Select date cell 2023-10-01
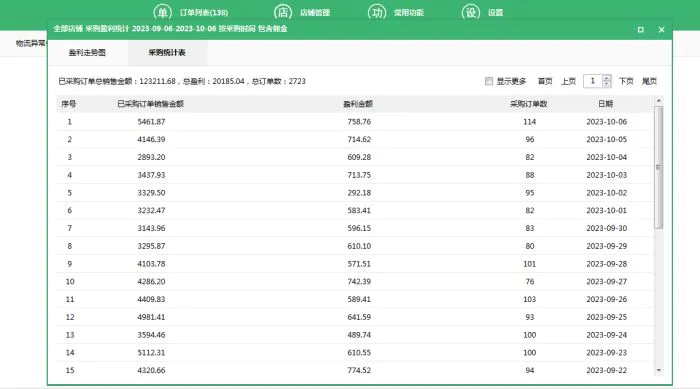The height and width of the screenshot is (389, 700). click(607, 210)
